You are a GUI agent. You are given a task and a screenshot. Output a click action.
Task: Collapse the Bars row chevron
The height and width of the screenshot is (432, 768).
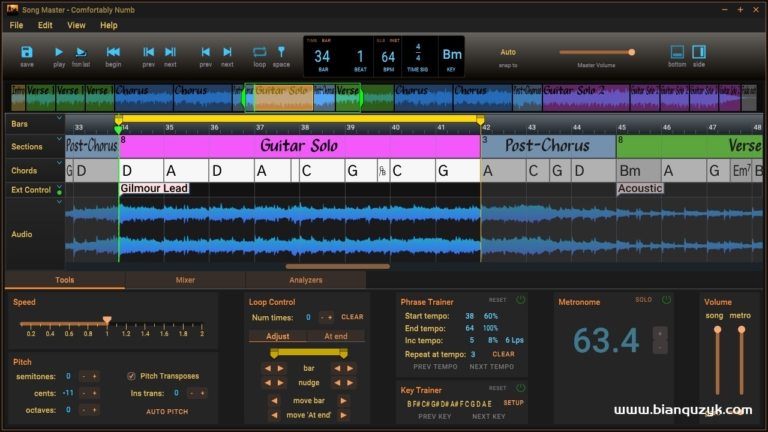point(59,118)
